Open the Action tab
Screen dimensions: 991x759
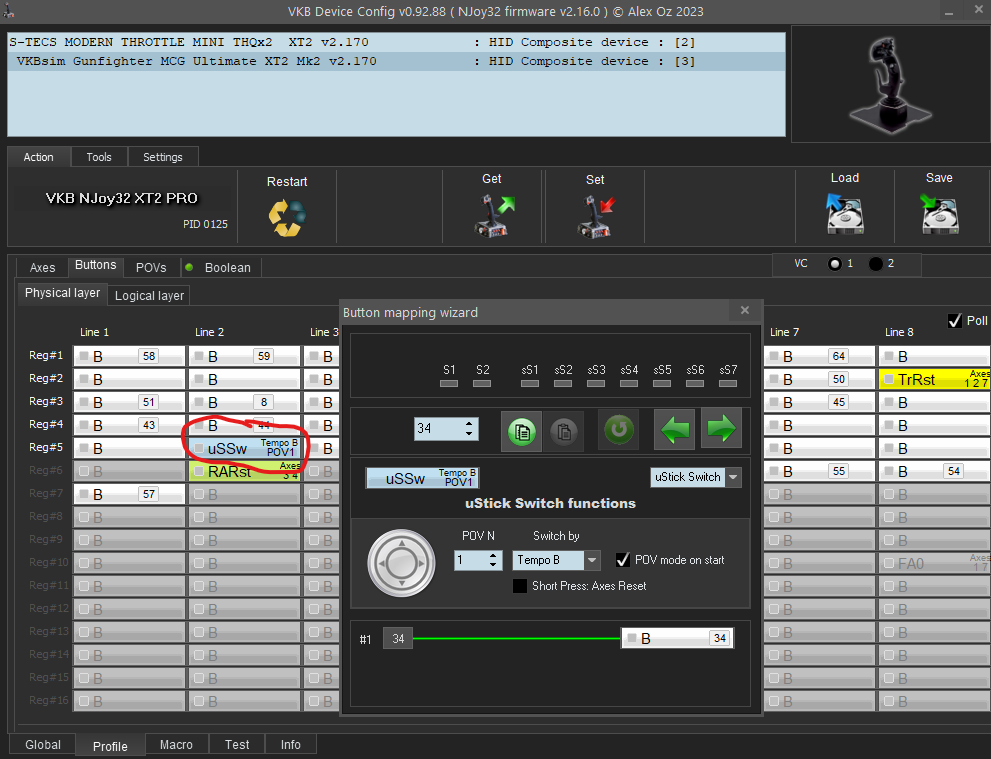(x=39, y=157)
